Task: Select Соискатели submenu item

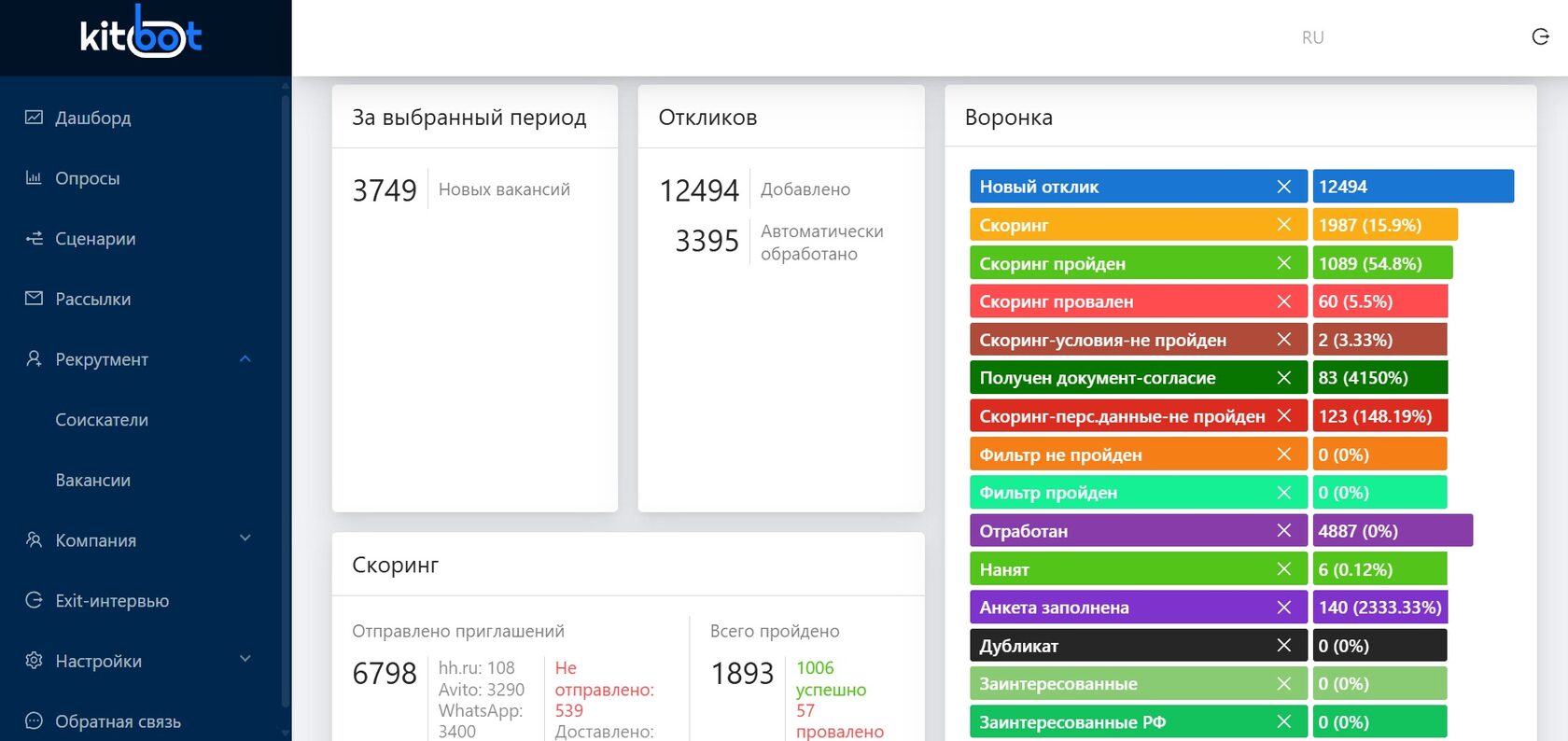Action: coord(102,420)
